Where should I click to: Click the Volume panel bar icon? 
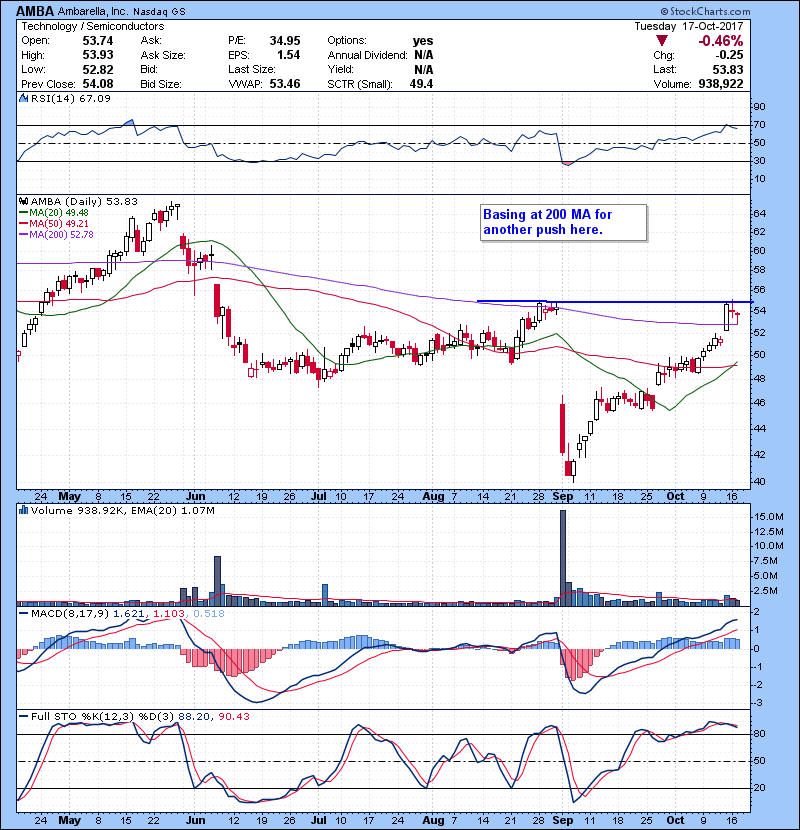23,510
